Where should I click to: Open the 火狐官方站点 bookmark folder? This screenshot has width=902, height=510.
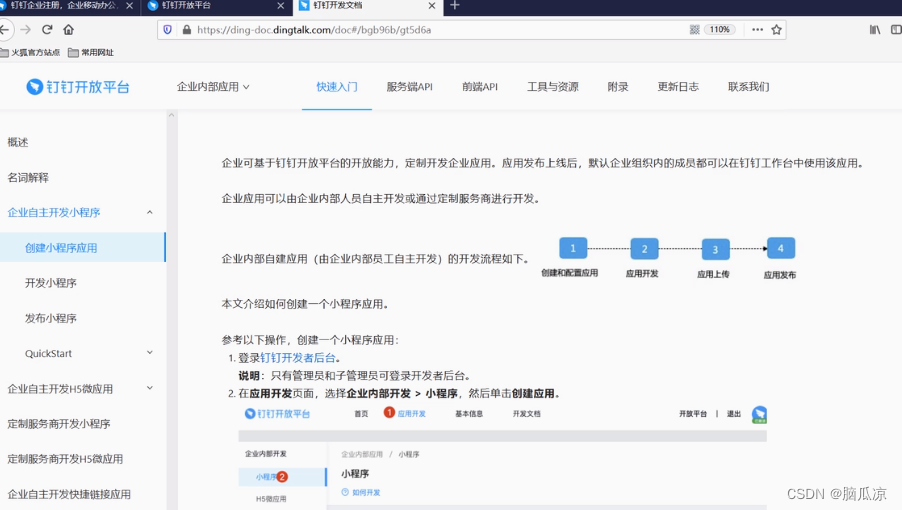pos(30,52)
